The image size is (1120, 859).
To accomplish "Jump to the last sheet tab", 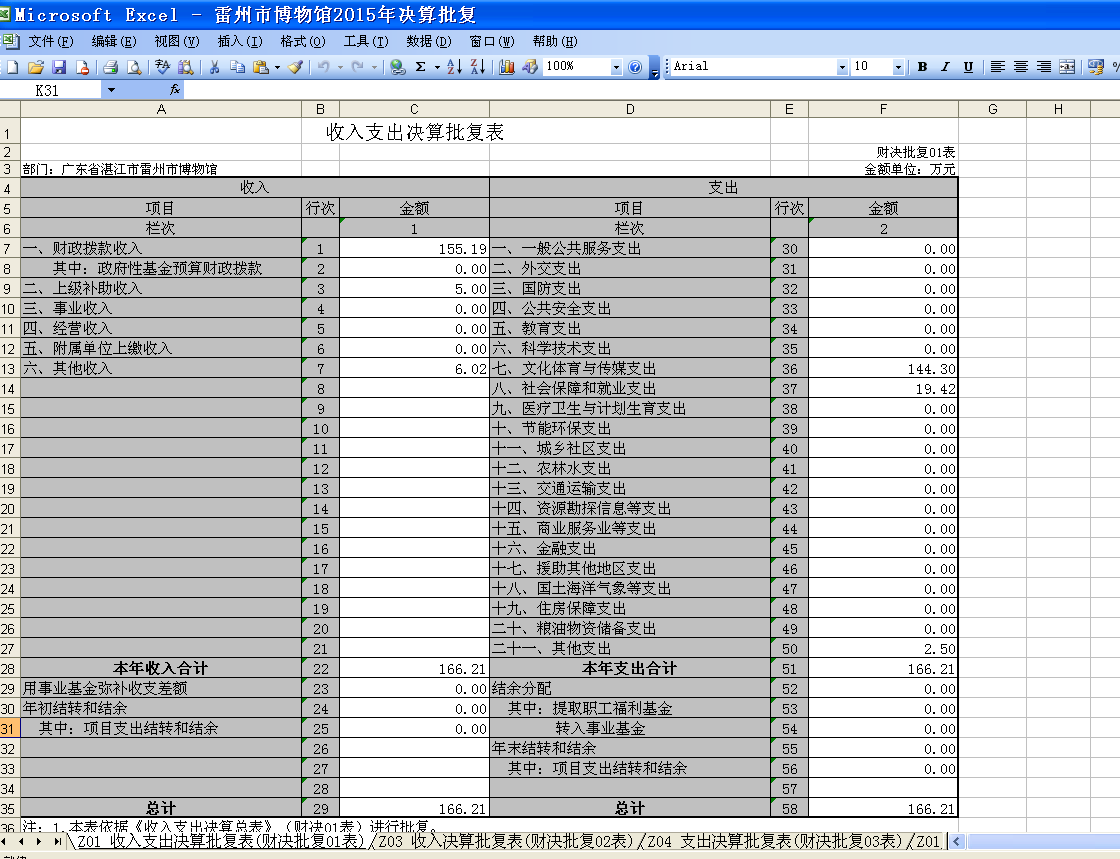I will (57, 841).
